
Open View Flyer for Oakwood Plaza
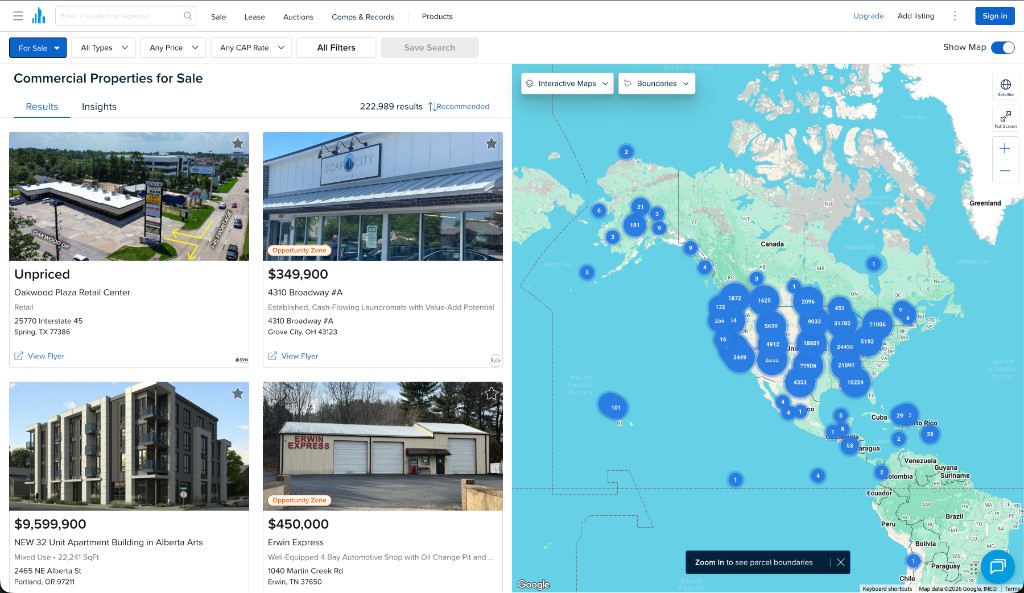[40, 355]
